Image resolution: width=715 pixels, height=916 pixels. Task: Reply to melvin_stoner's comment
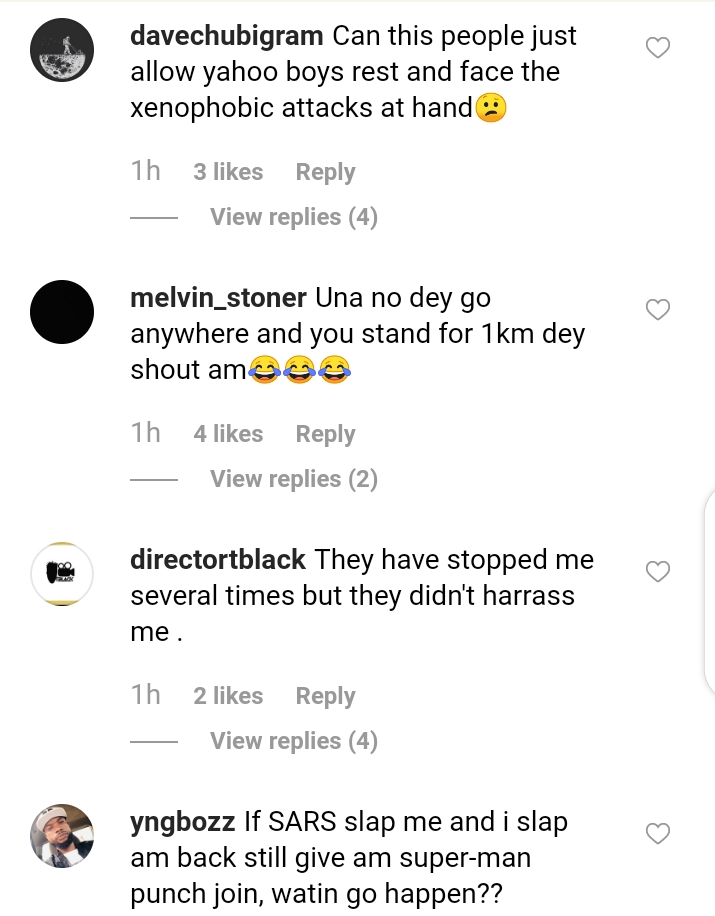click(325, 434)
